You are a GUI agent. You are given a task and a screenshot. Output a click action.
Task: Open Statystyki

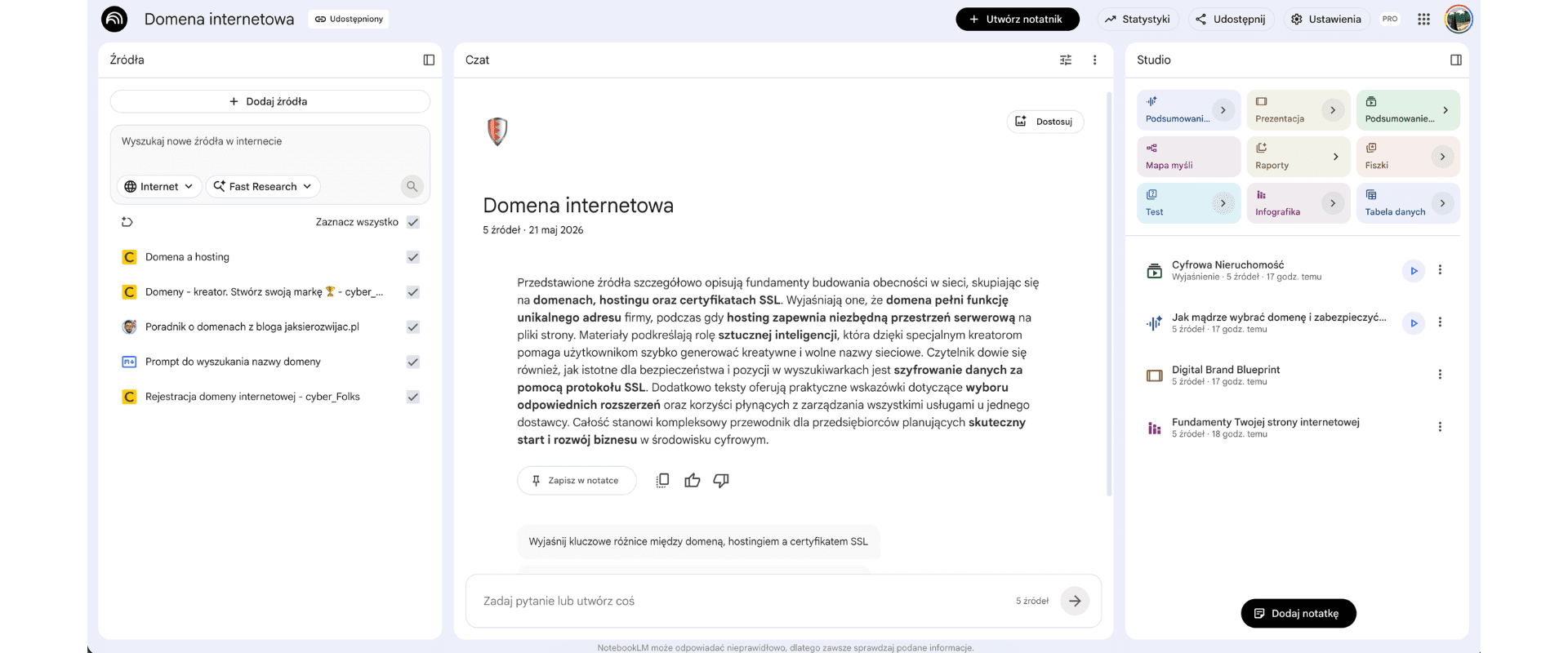(1137, 19)
